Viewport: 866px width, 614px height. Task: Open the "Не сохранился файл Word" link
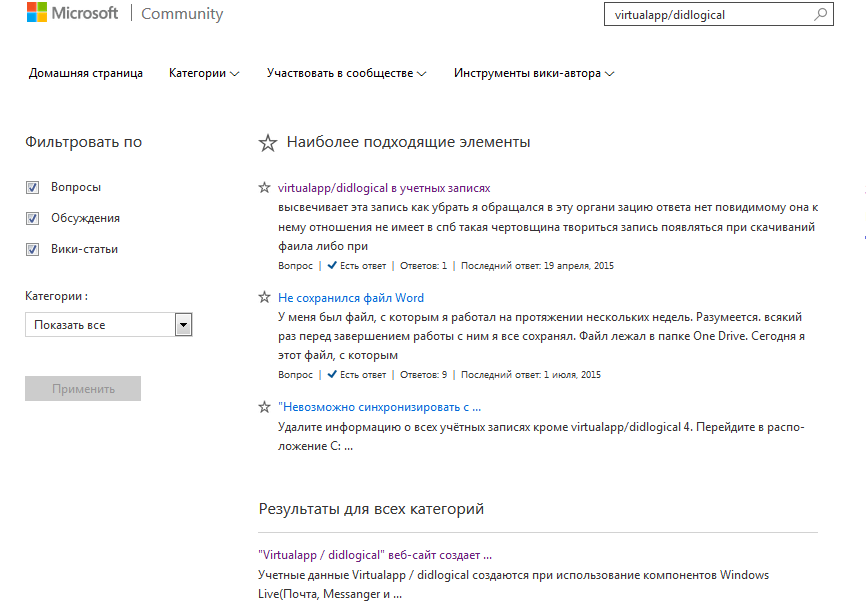coord(351,298)
